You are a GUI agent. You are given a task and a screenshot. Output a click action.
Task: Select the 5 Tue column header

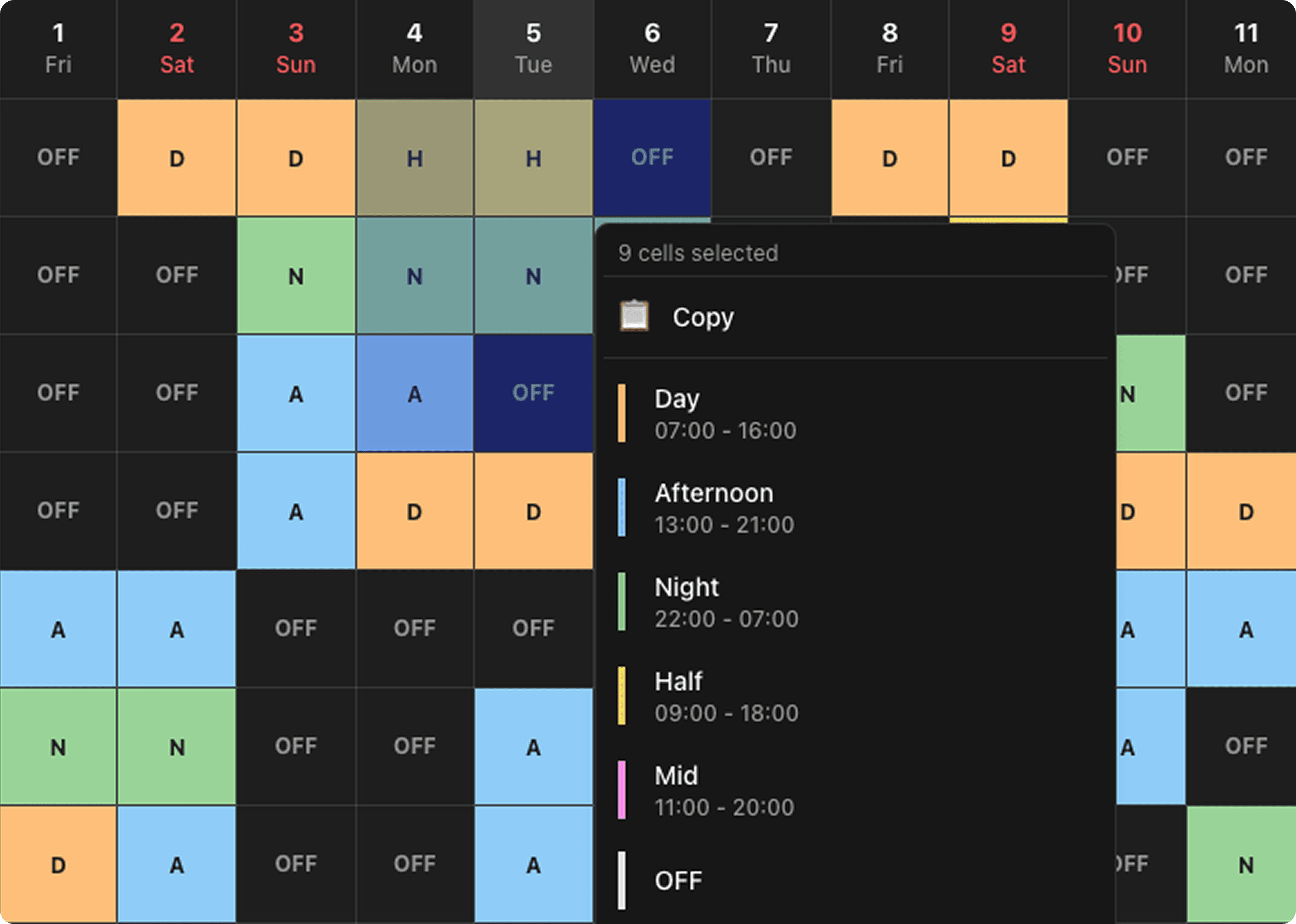(x=533, y=49)
